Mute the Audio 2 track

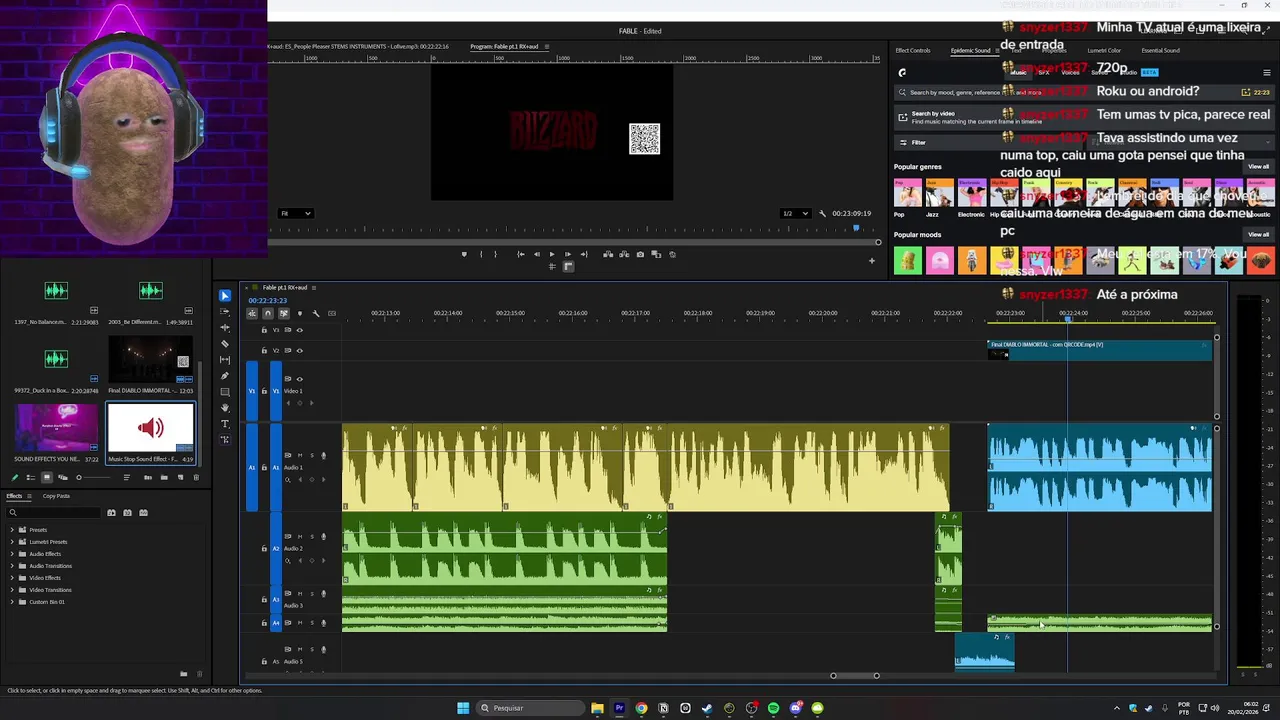pyautogui.click(x=299, y=537)
